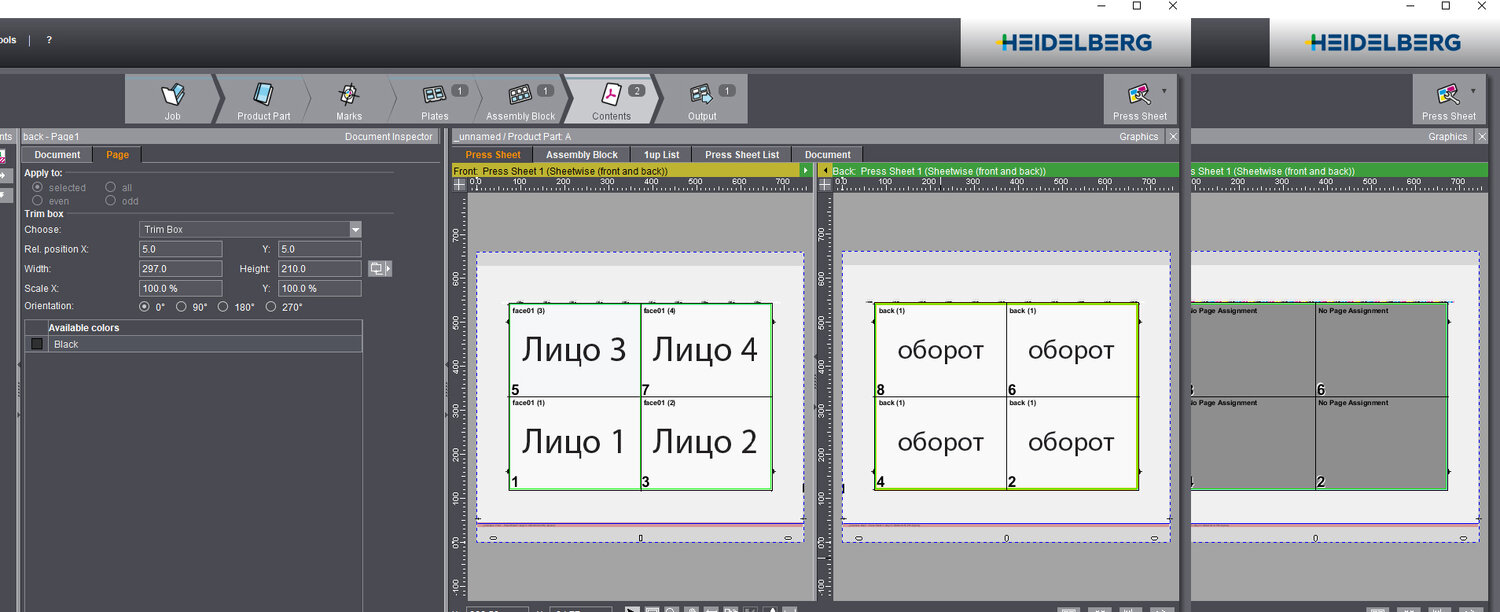Click arrow at end of Front sheet header
Screen dimensions: 1500x612
pyautogui.click(x=806, y=171)
